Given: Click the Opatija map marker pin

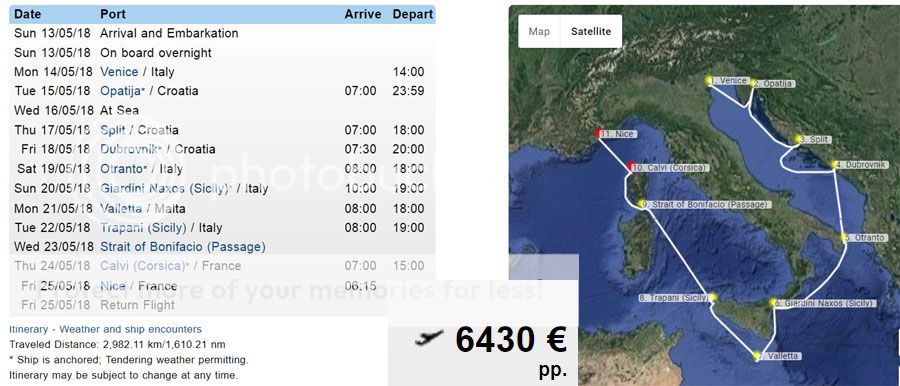Looking at the screenshot, I should coord(753,84).
